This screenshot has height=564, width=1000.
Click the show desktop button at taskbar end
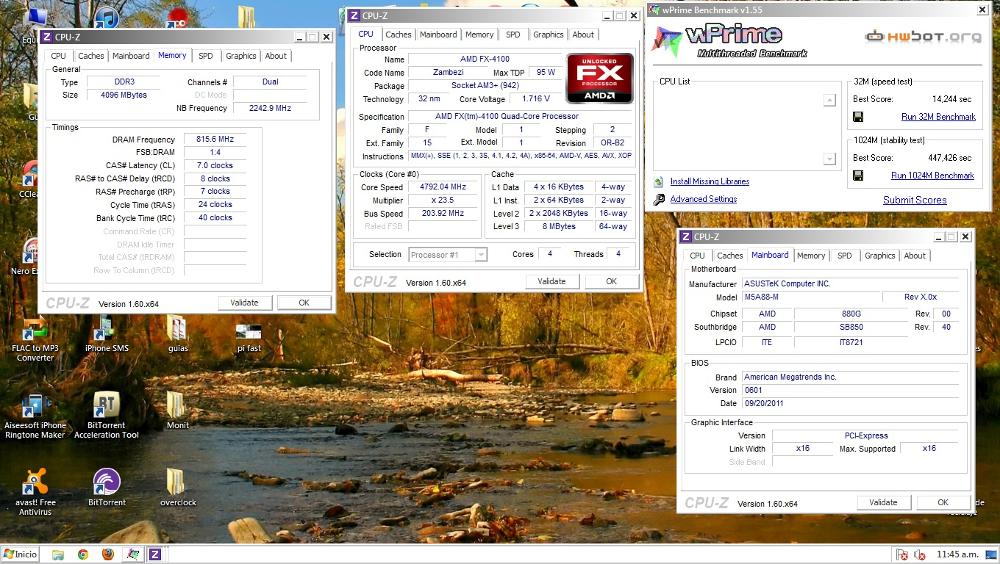click(x=992, y=554)
